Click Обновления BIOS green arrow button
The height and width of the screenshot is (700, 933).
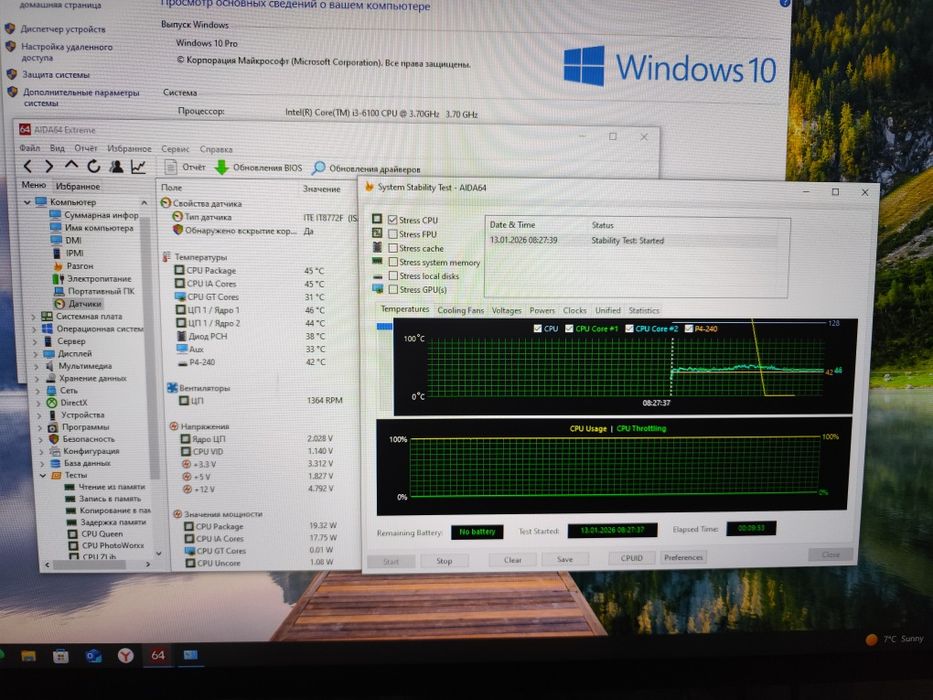point(259,168)
